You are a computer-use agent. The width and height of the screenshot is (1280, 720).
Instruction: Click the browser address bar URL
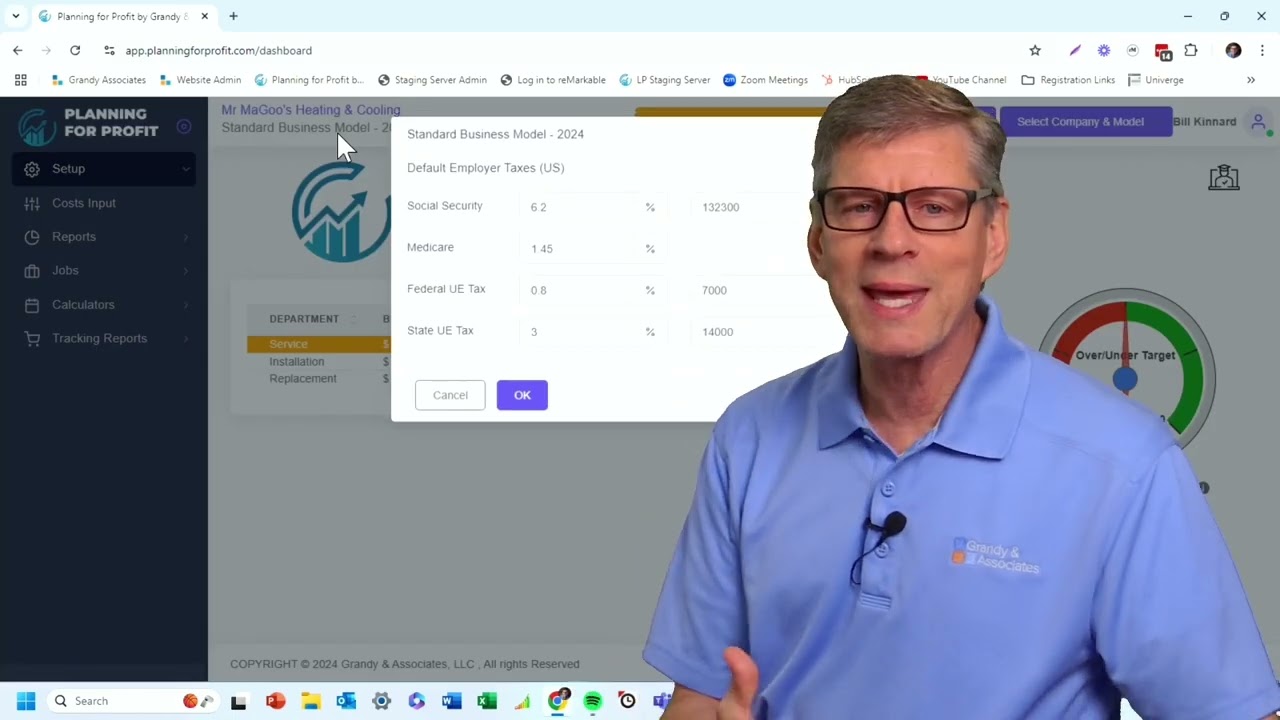pos(219,50)
